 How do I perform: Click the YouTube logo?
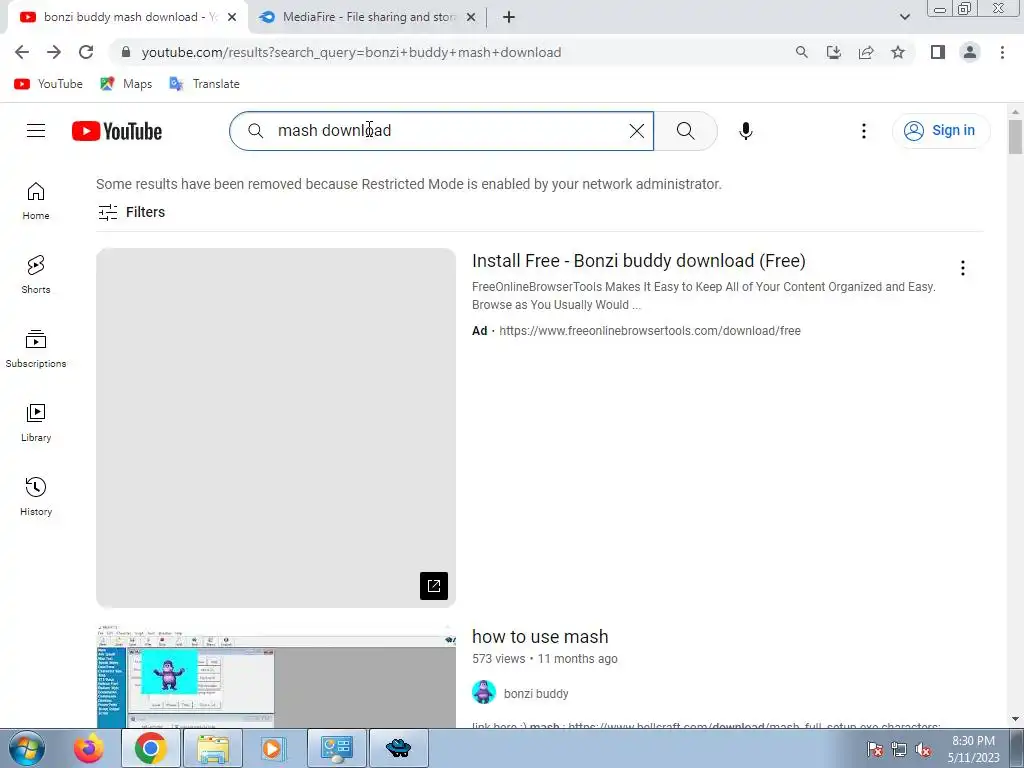(117, 131)
